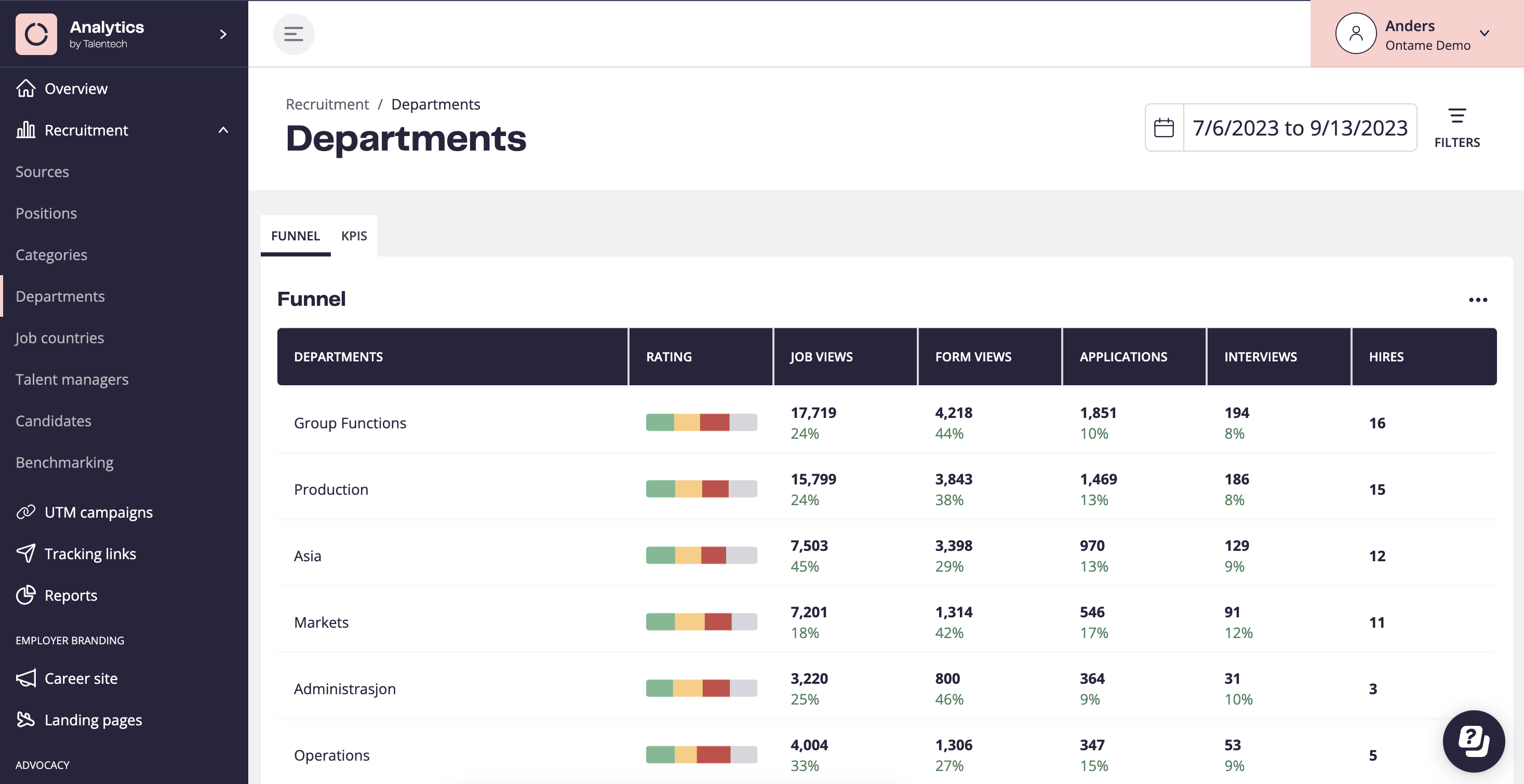Select the Administrasjon department name
Image resolution: width=1524 pixels, height=784 pixels.
[x=344, y=689]
